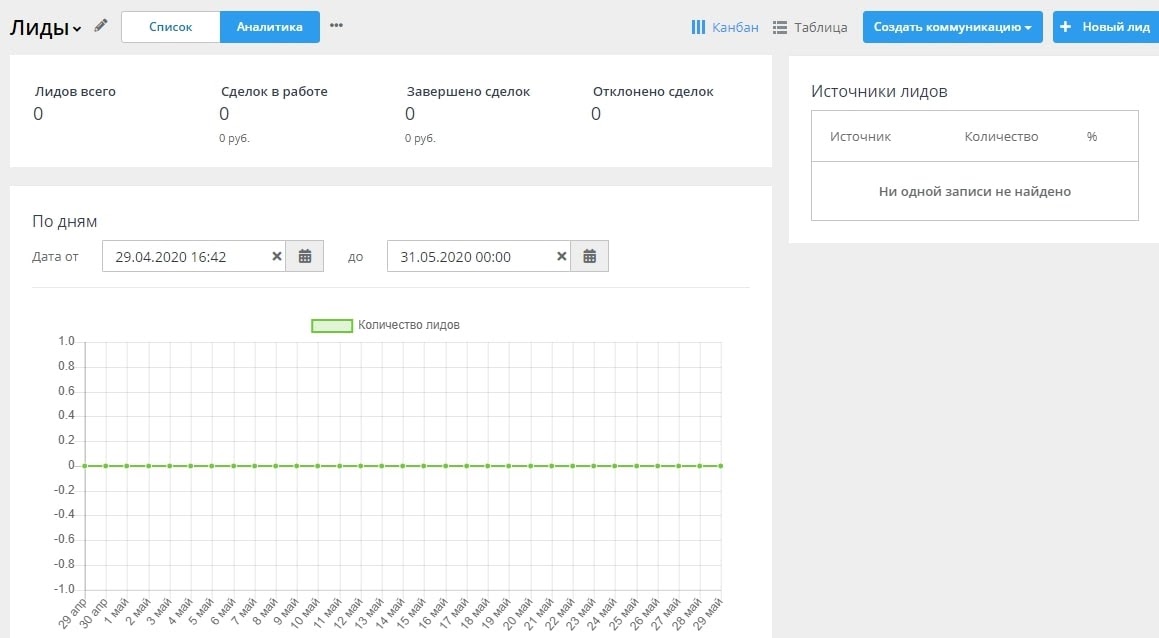Click the Таблица list icon
Image resolution: width=1159 pixels, height=638 pixels.
780,27
